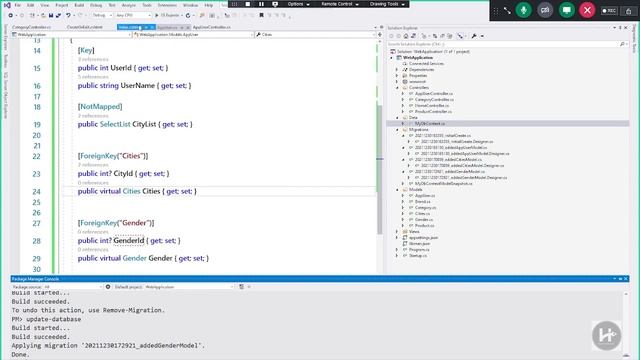Click the Show All Files icon in Solution Explorer
The image size is (640, 360).
click(450, 36)
